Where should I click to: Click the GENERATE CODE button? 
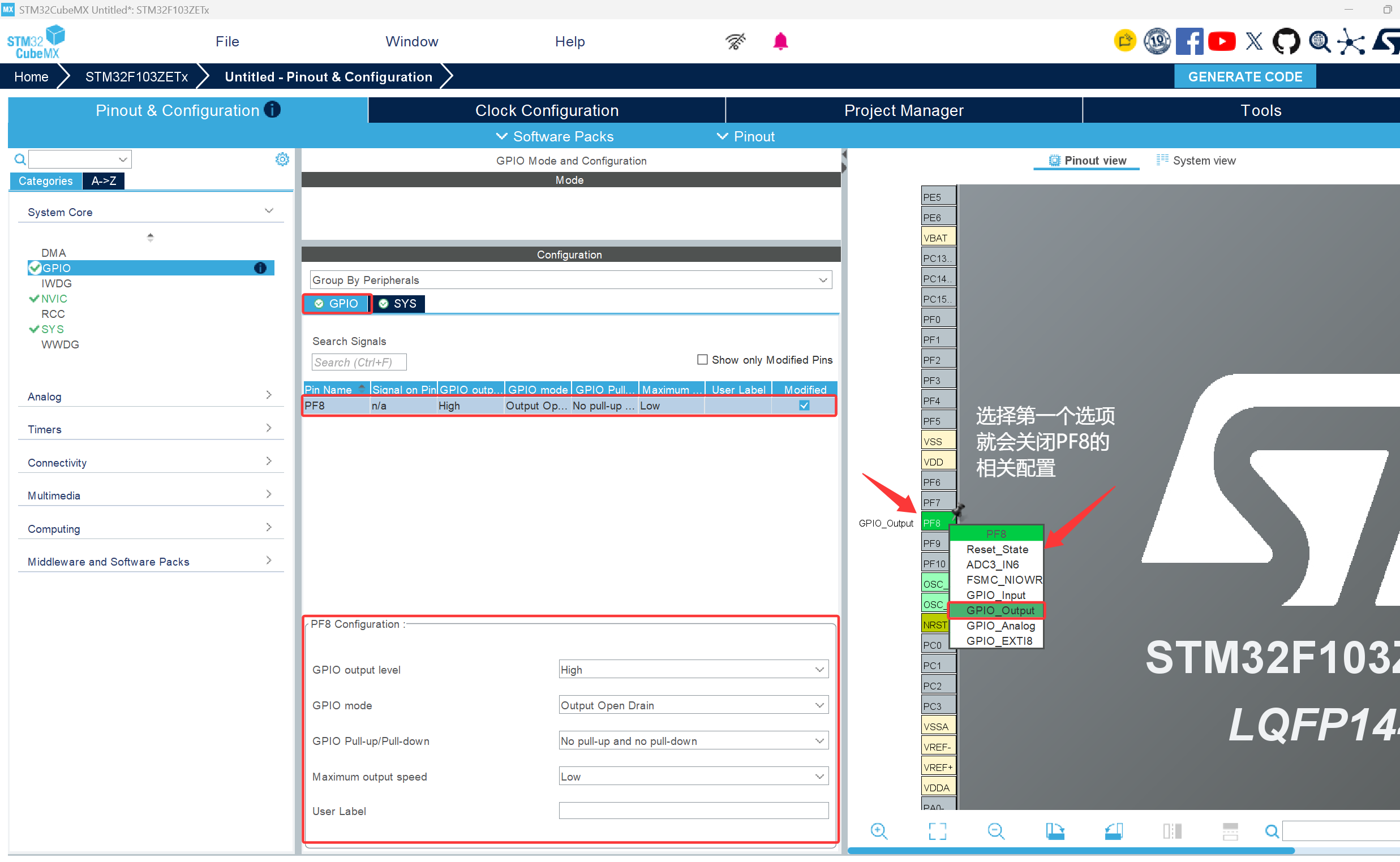click(1244, 76)
